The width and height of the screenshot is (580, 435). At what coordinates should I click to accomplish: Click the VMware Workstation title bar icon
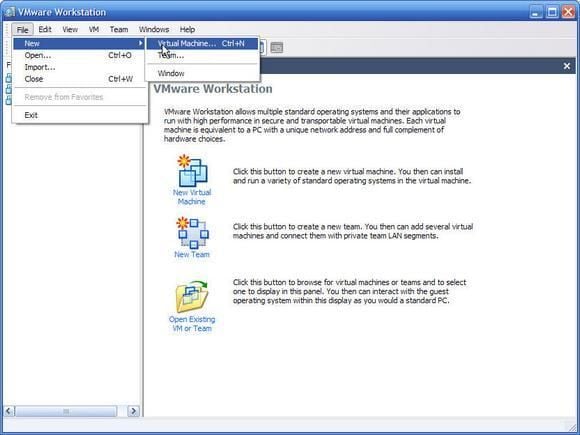(x=10, y=12)
